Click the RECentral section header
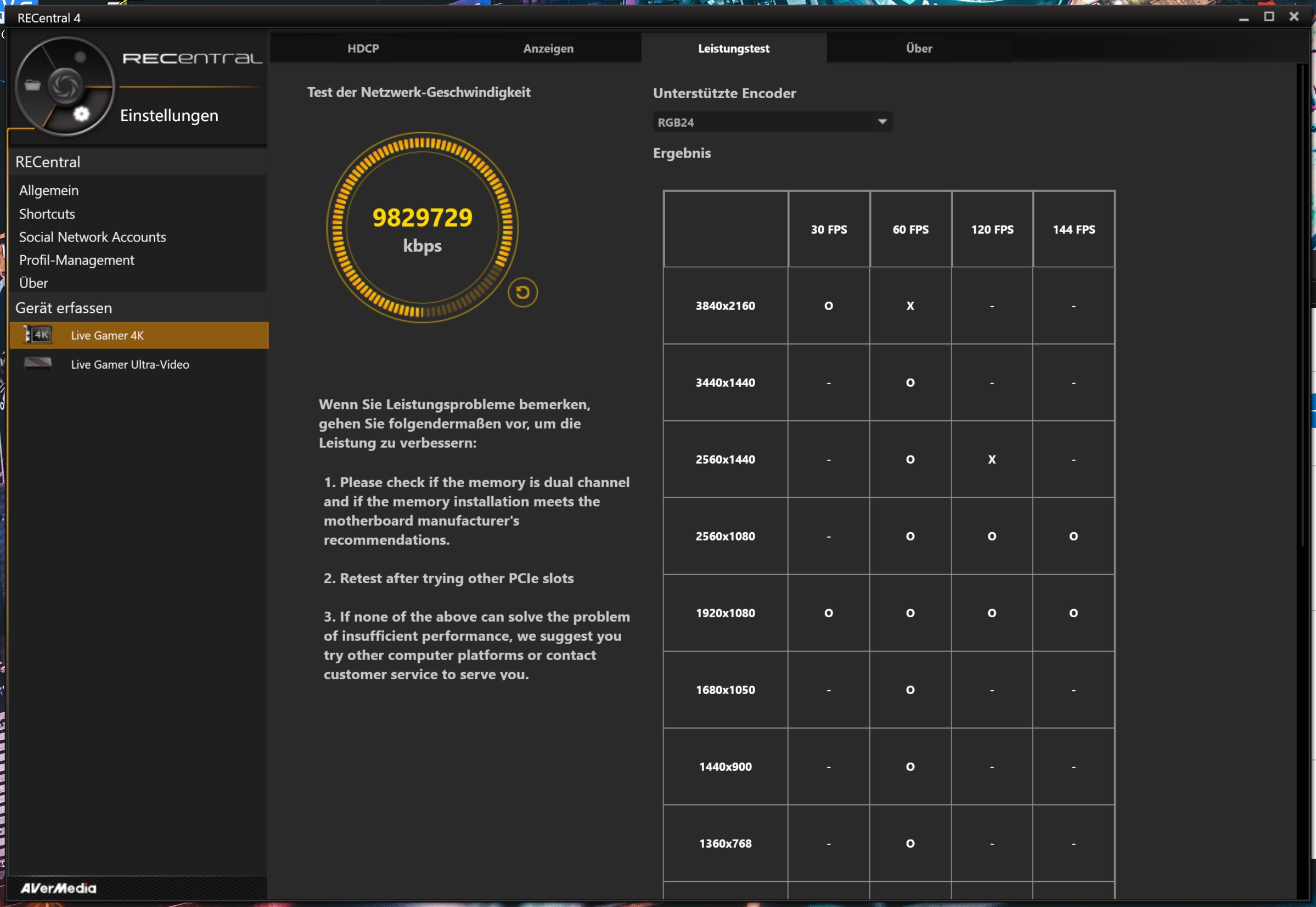 pos(139,162)
